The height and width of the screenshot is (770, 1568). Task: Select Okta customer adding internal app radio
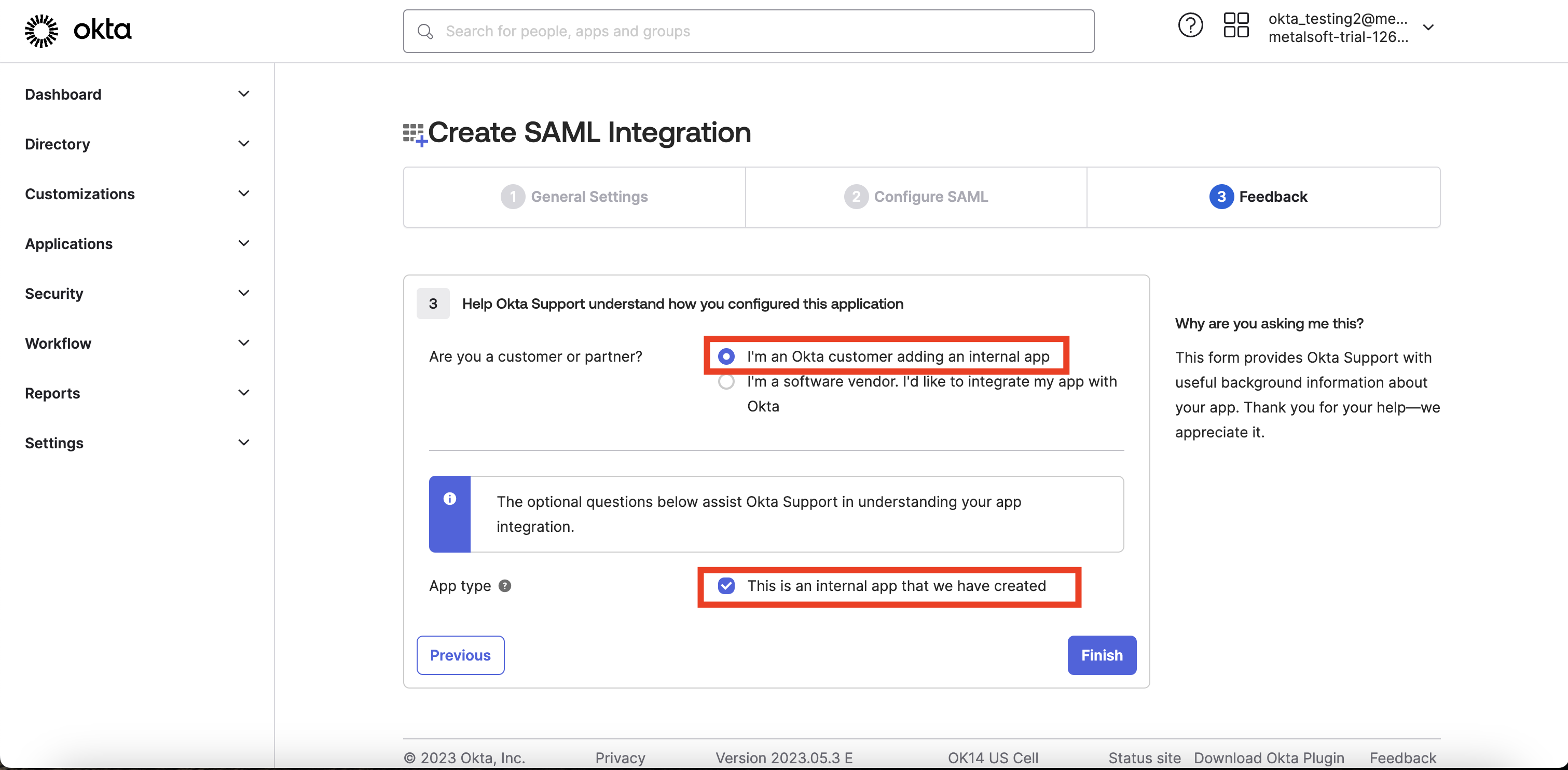tap(726, 356)
